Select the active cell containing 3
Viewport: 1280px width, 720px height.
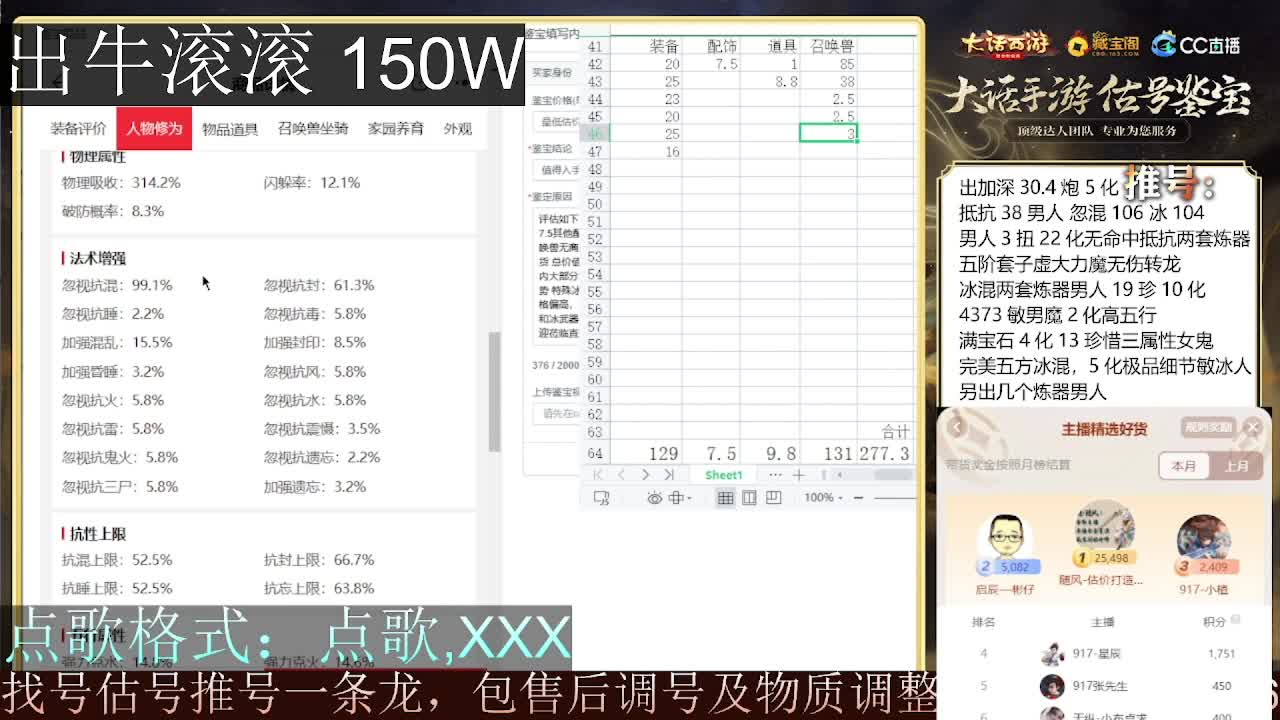pyautogui.click(x=828, y=133)
